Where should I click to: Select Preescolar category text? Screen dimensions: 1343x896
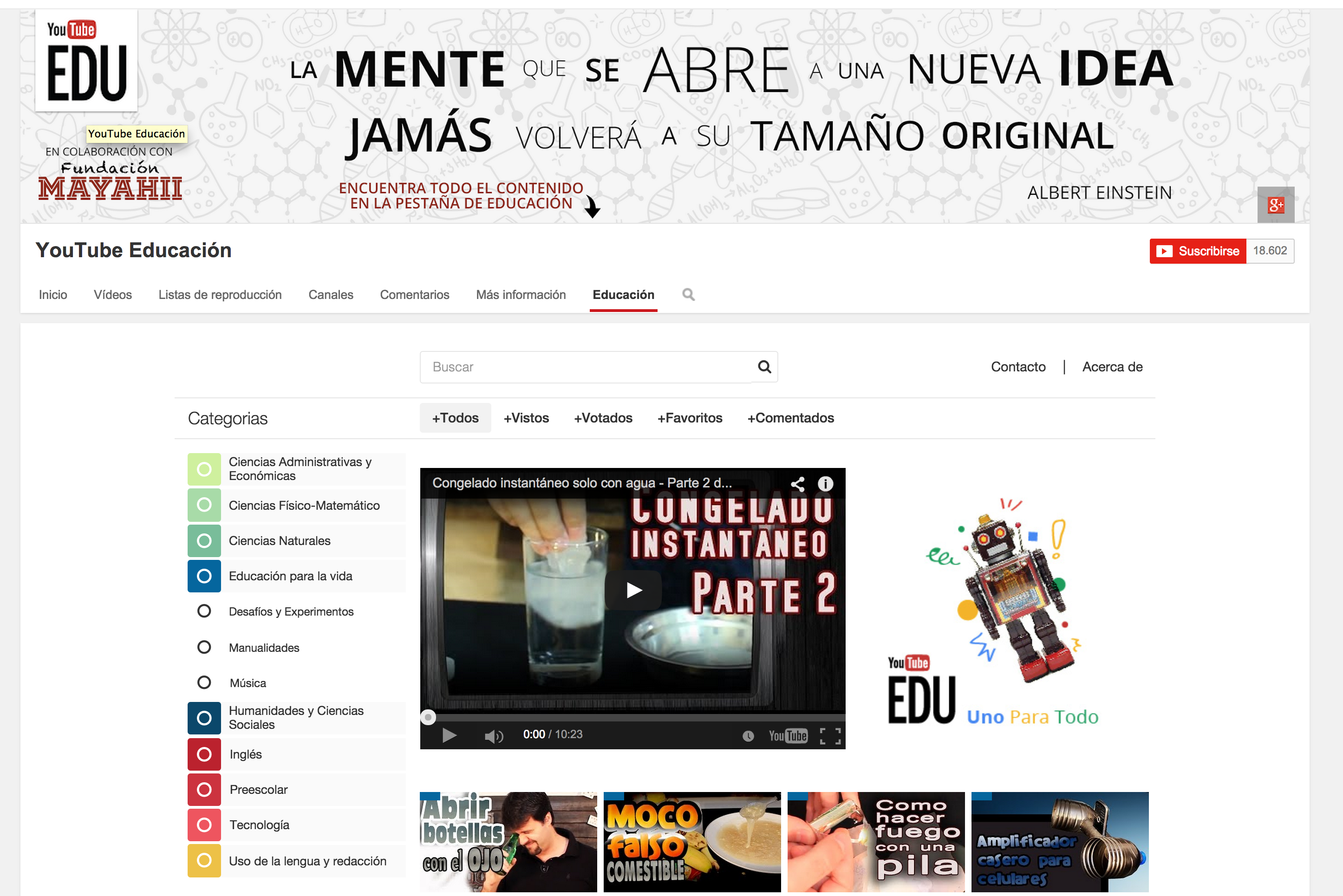pyautogui.click(x=258, y=790)
